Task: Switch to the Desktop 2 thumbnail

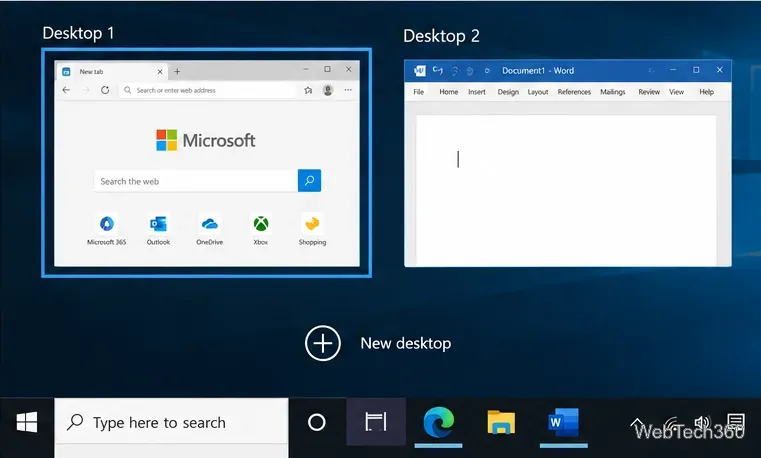Action: (568, 163)
